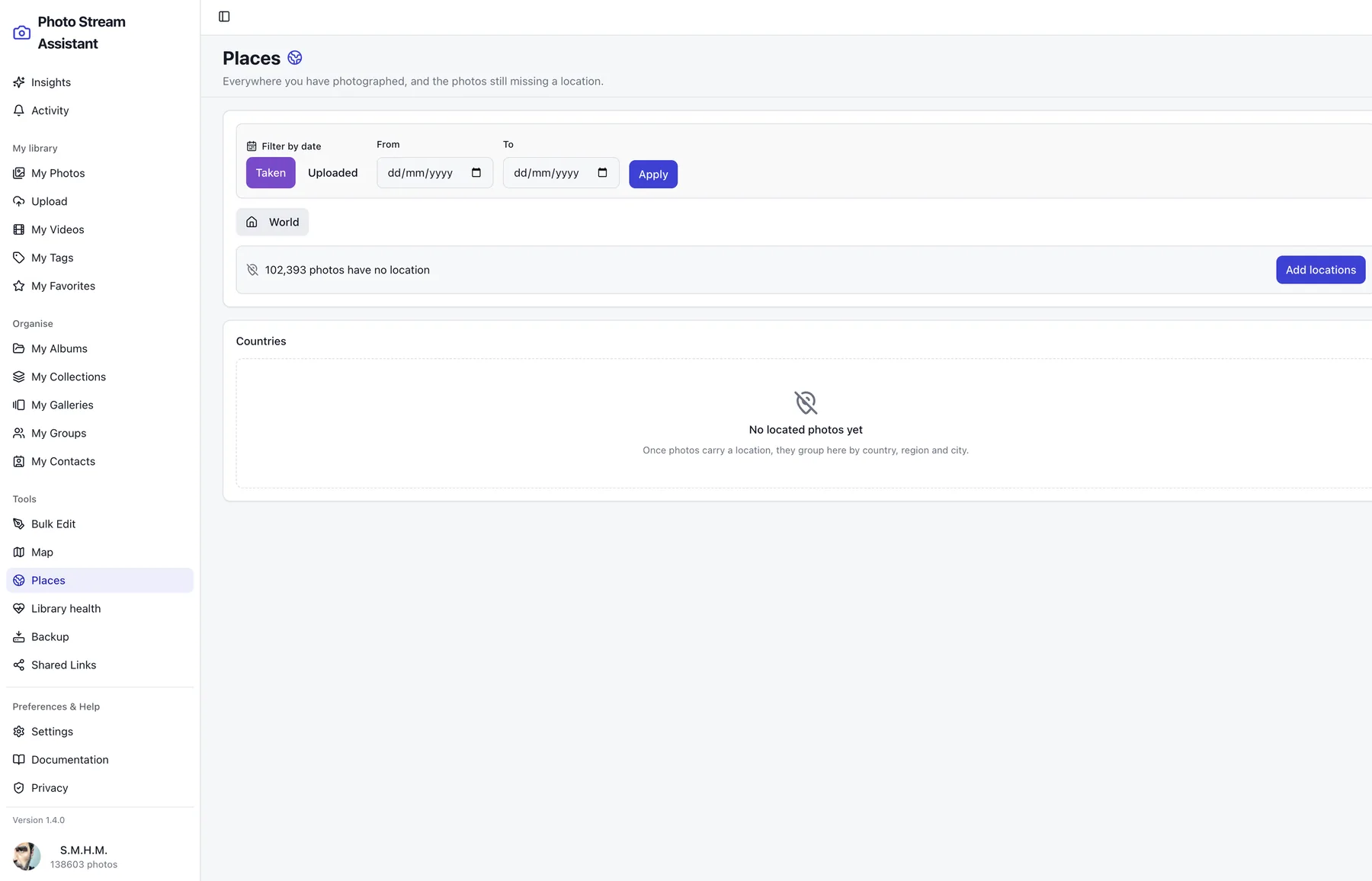This screenshot has height=881, width=1372.
Task: Select the World breadcrumb
Action: pyautogui.click(x=272, y=222)
